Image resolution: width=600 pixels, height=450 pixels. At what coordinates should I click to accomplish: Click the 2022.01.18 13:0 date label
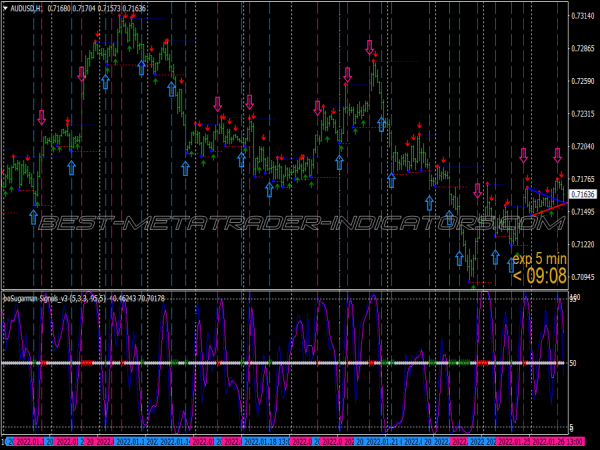[266, 442]
